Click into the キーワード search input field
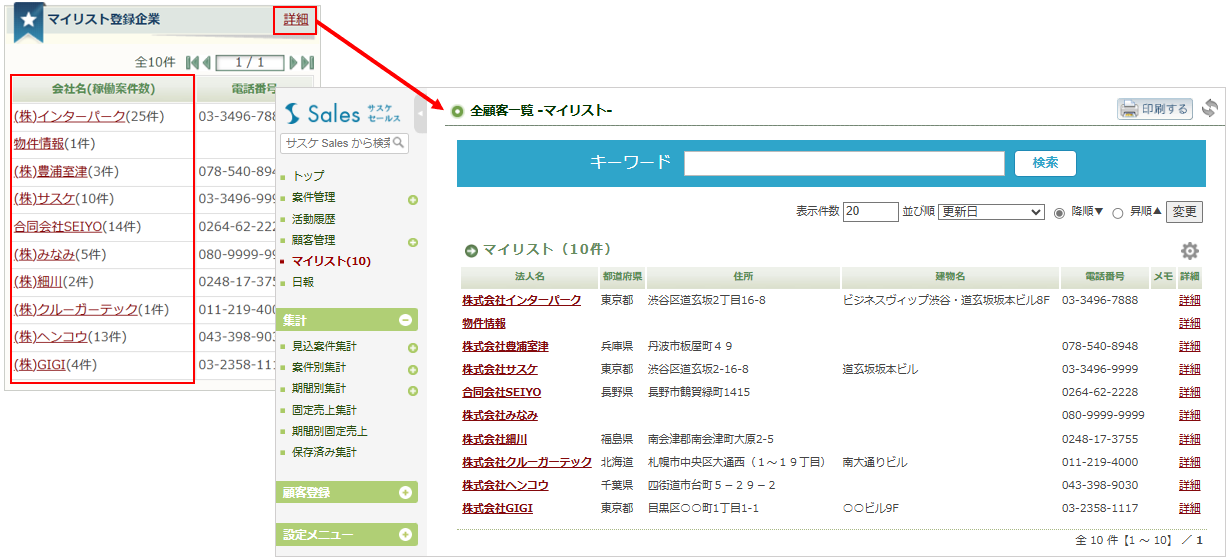This screenshot has width=1227, height=560. (x=844, y=163)
